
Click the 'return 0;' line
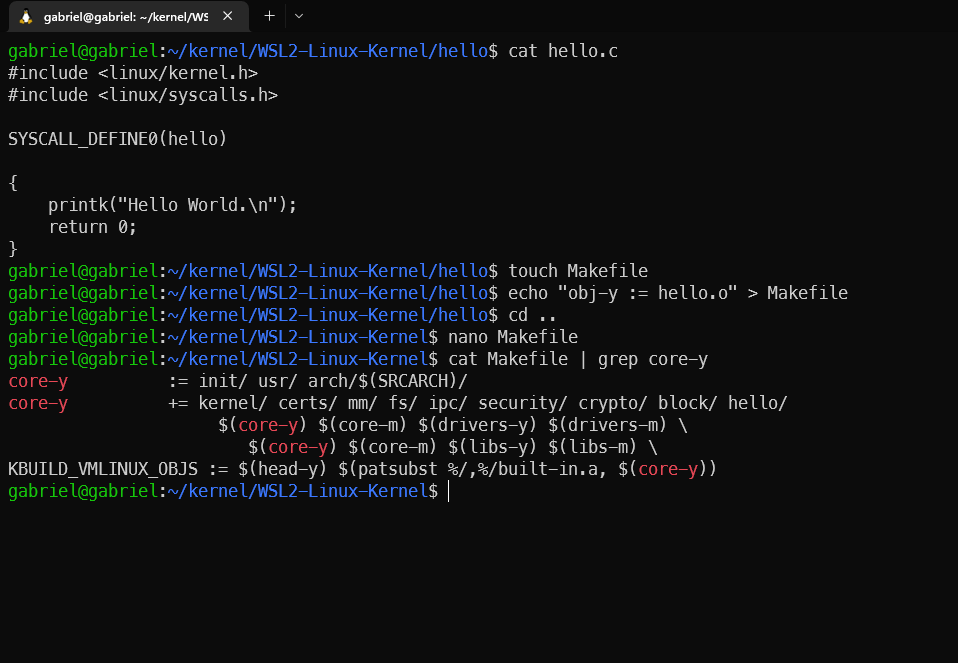[92, 227]
